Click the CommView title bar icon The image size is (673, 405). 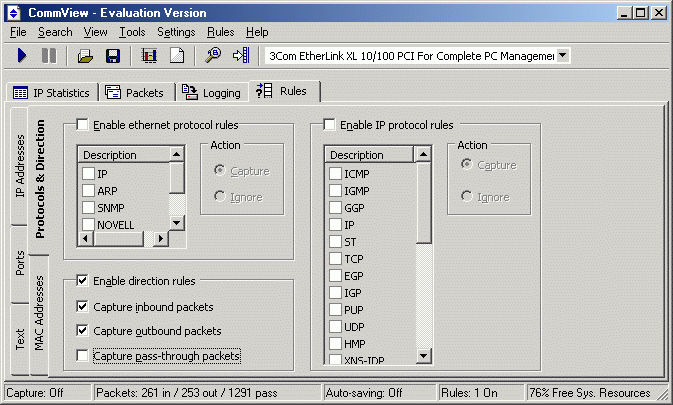14,13
